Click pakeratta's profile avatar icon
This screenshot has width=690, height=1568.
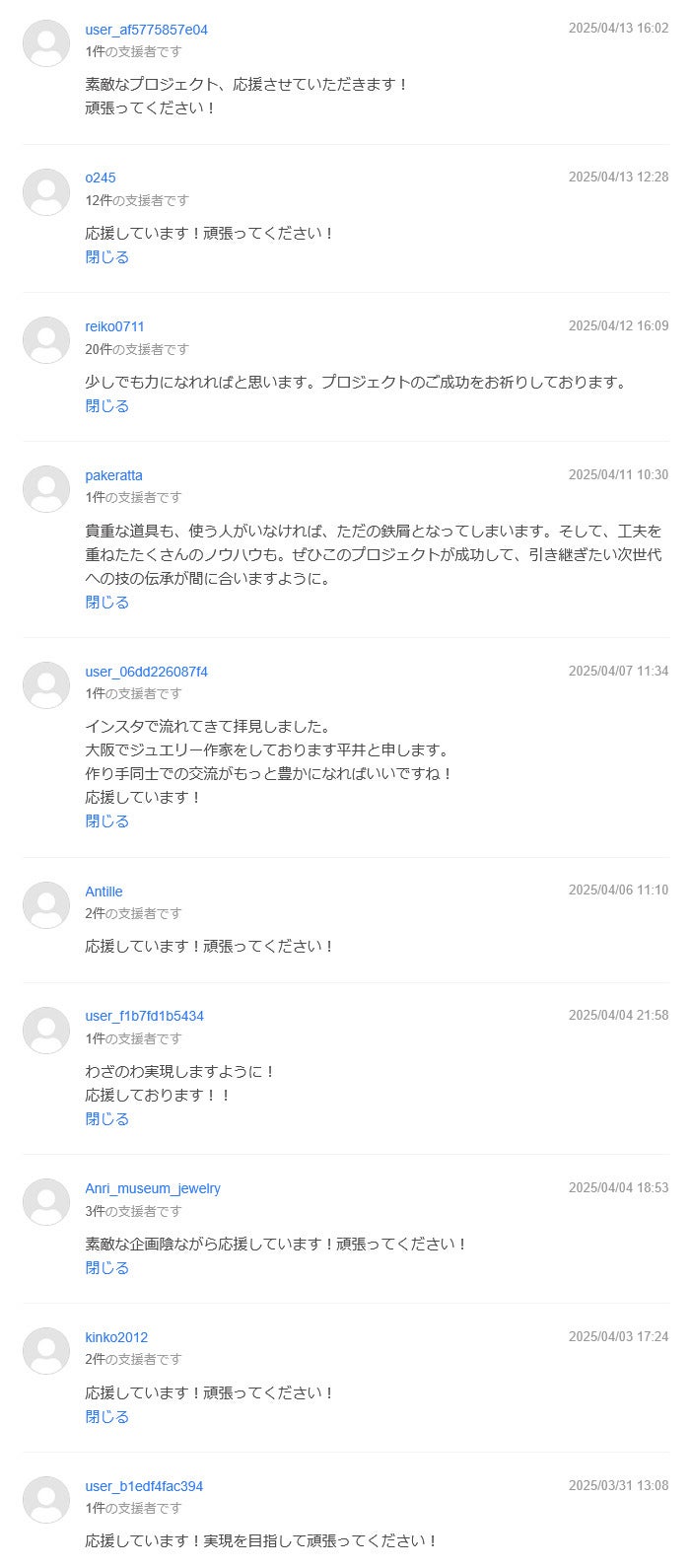point(46,489)
